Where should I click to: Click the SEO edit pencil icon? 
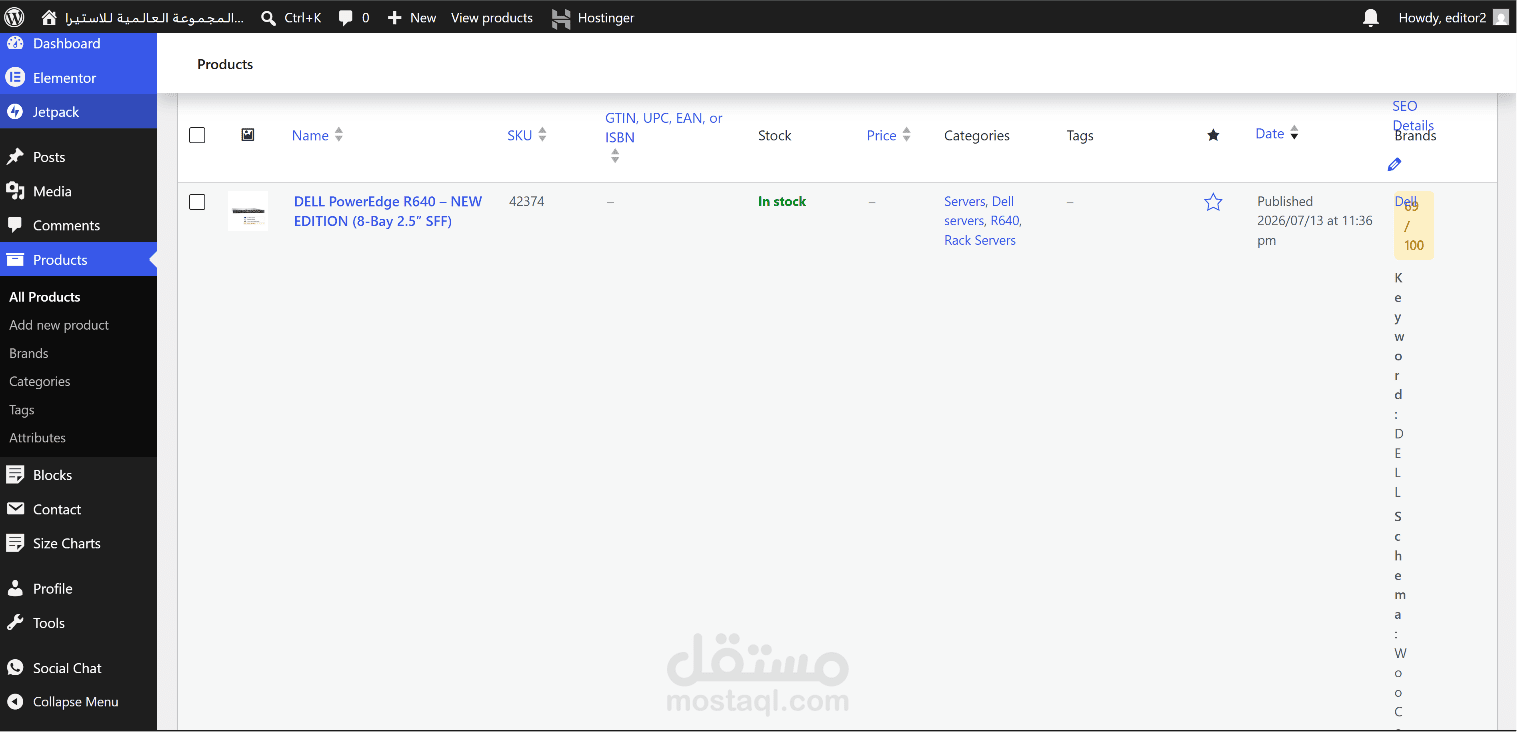pyautogui.click(x=1395, y=164)
